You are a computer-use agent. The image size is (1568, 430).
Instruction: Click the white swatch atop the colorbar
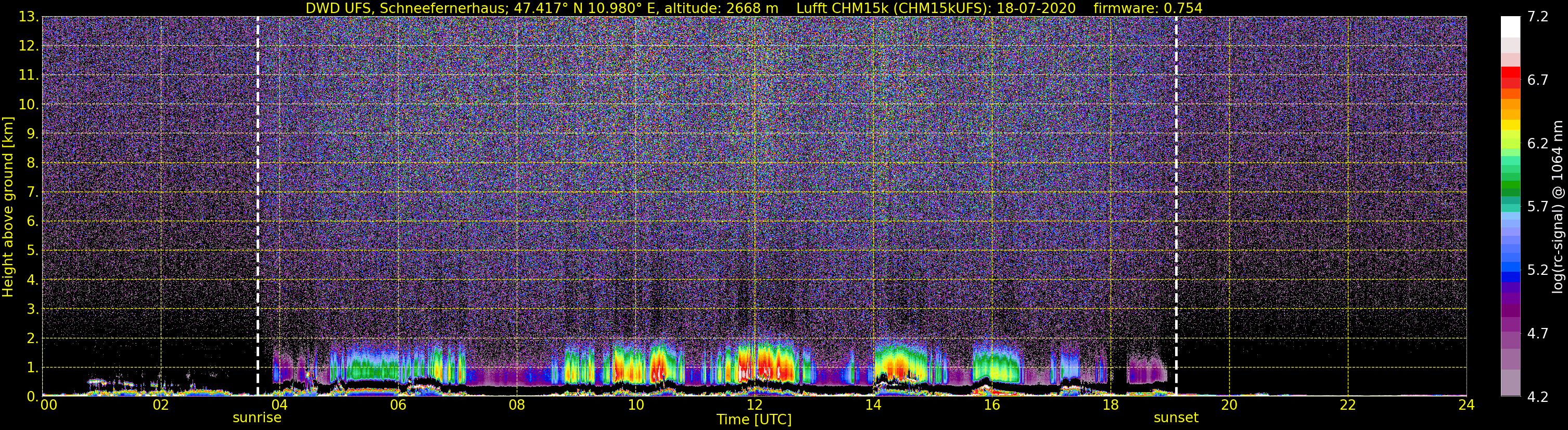tap(1510, 28)
